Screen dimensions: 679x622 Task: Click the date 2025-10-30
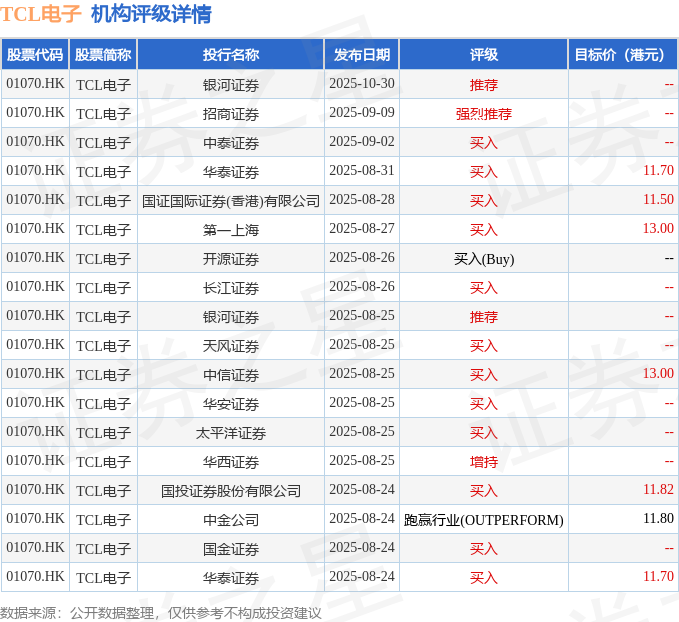tap(362, 84)
